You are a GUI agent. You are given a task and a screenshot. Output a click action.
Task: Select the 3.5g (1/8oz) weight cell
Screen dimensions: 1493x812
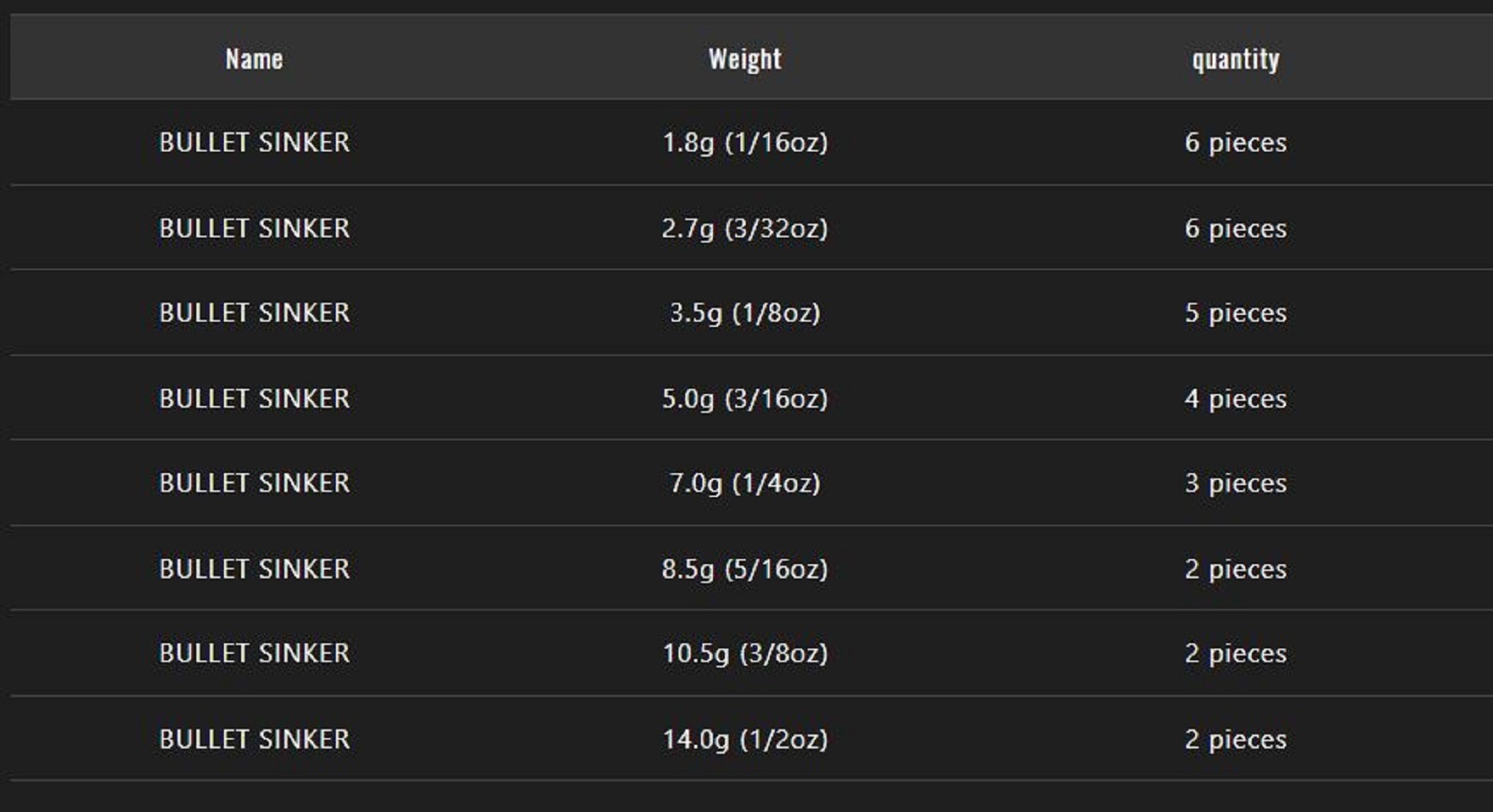pos(745,313)
